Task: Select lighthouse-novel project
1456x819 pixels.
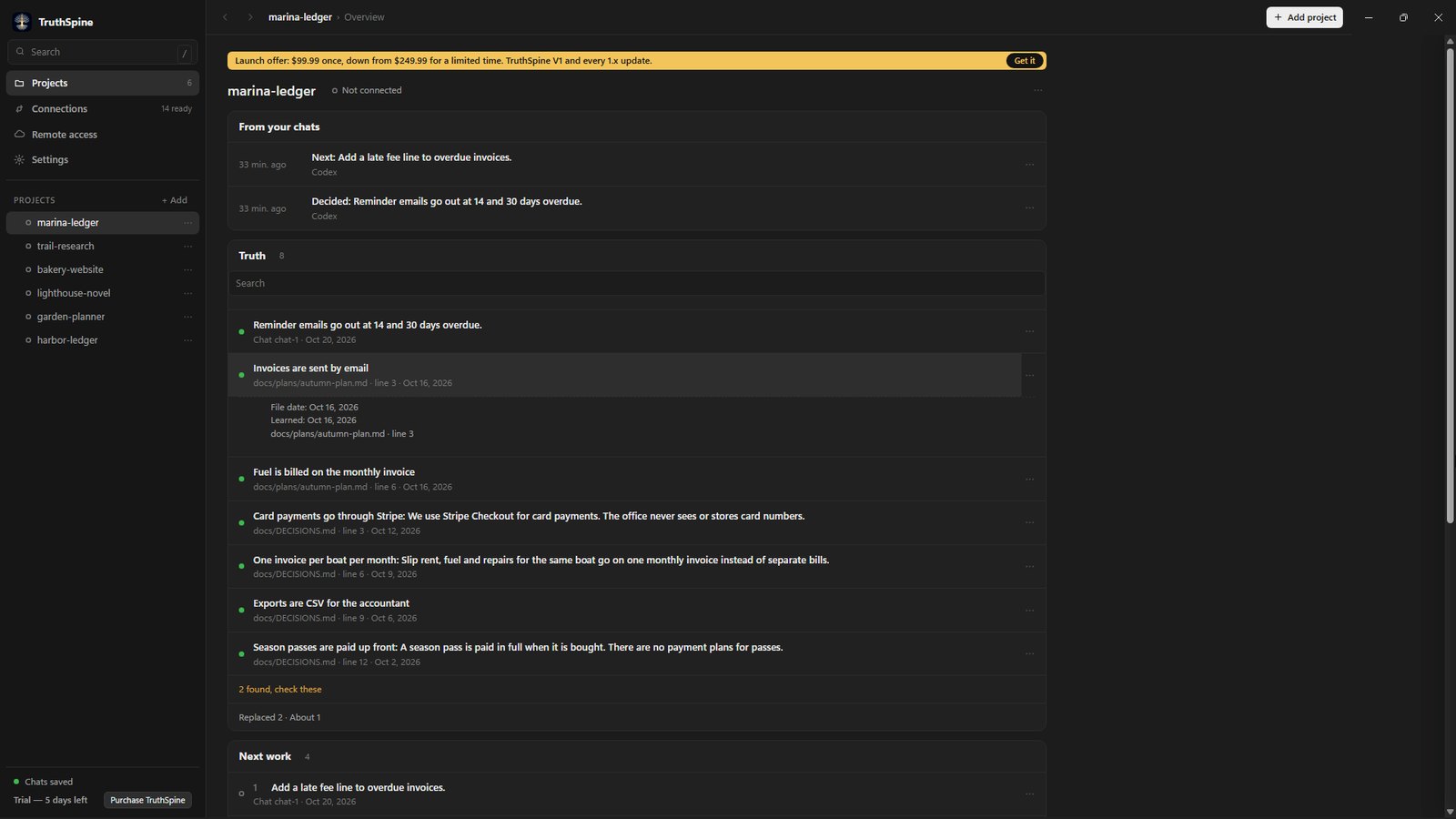Action: point(103,293)
